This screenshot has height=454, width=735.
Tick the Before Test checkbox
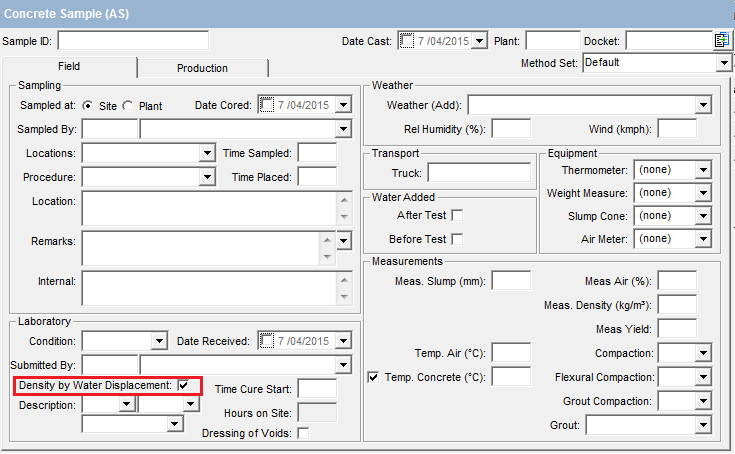click(x=457, y=239)
